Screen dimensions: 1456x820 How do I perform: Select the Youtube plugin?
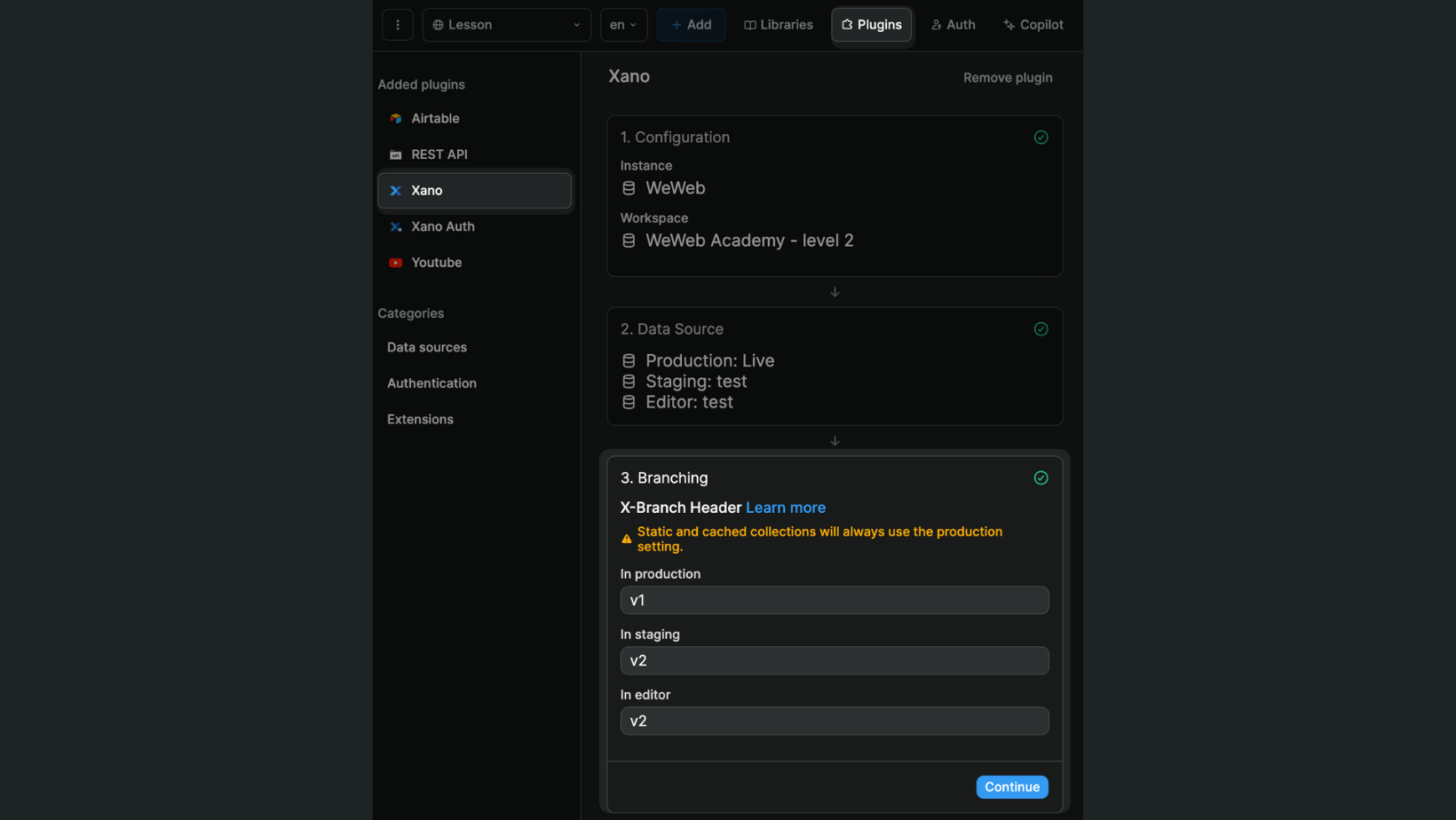point(436,262)
